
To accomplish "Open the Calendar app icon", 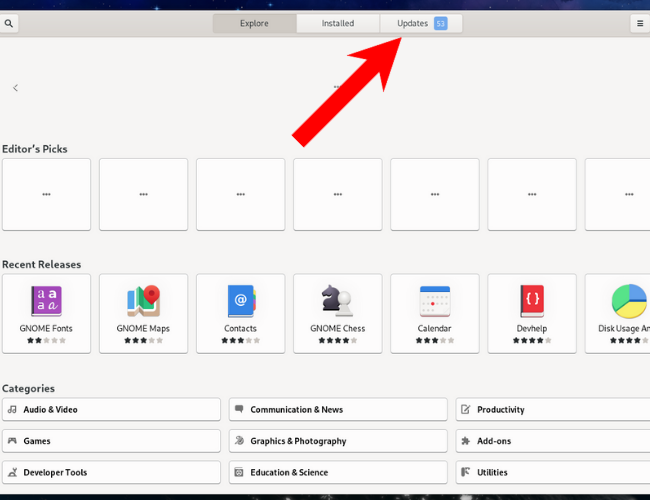I will [434, 301].
